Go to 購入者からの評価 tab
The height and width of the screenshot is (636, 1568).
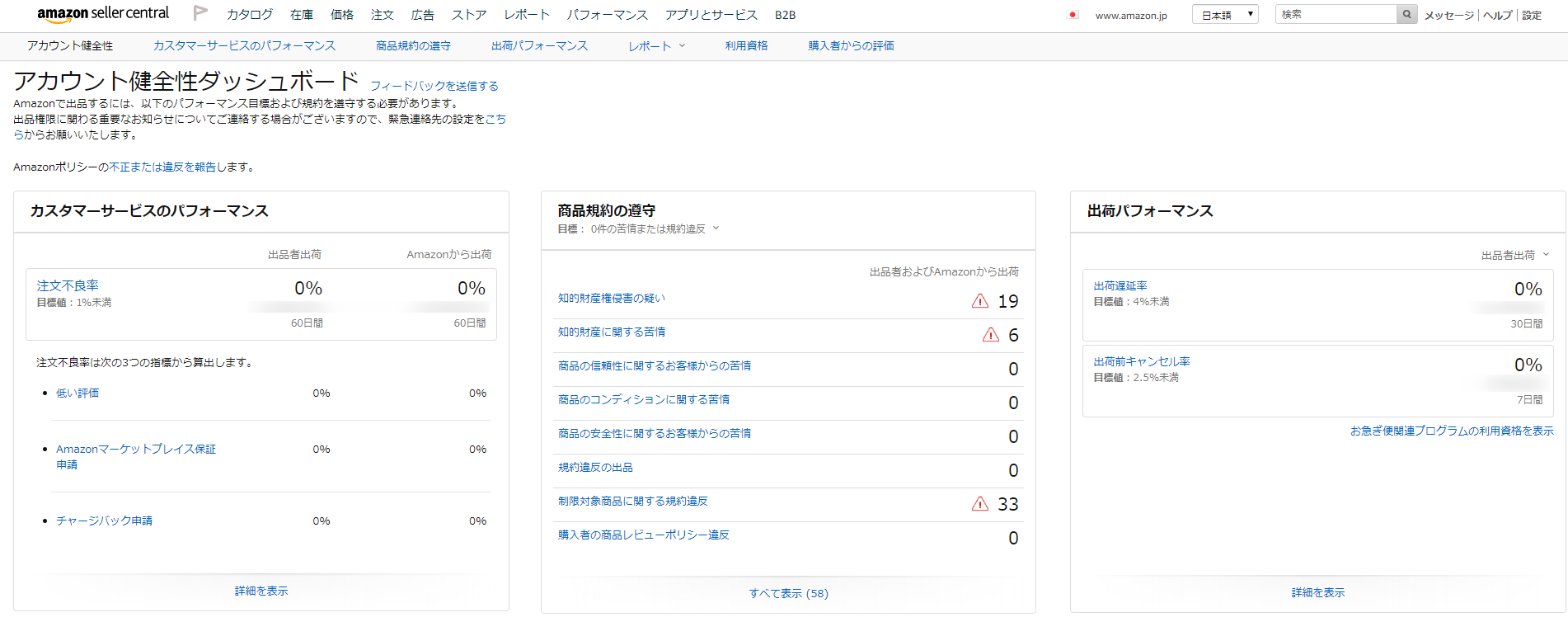(x=851, y=46)
